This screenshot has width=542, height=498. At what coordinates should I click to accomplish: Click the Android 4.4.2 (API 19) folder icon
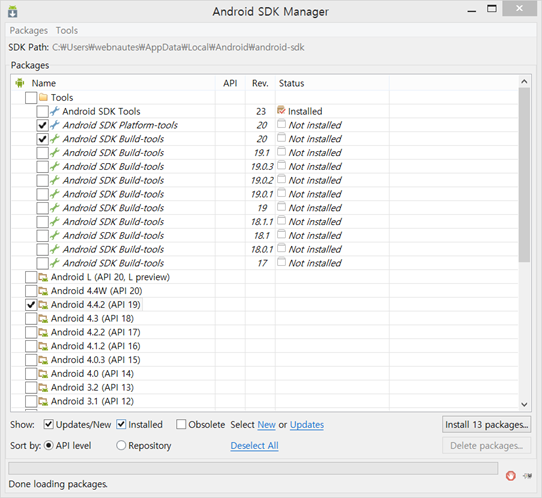[43, 305]
